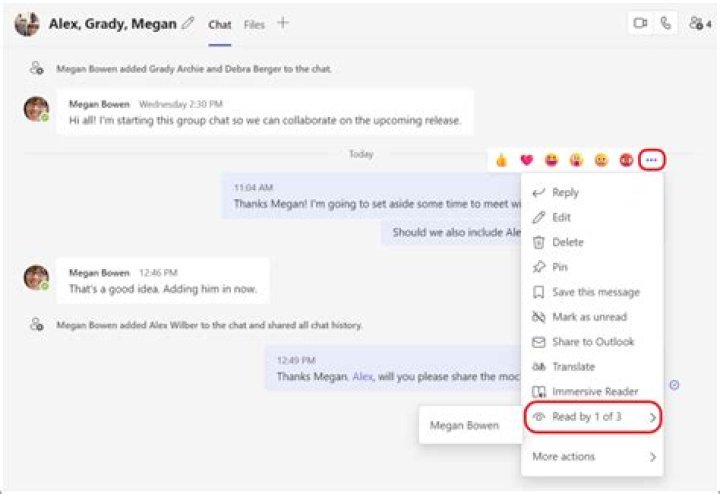
Task: Choose Reply from the context menu
Action: (x=565, y=193)
